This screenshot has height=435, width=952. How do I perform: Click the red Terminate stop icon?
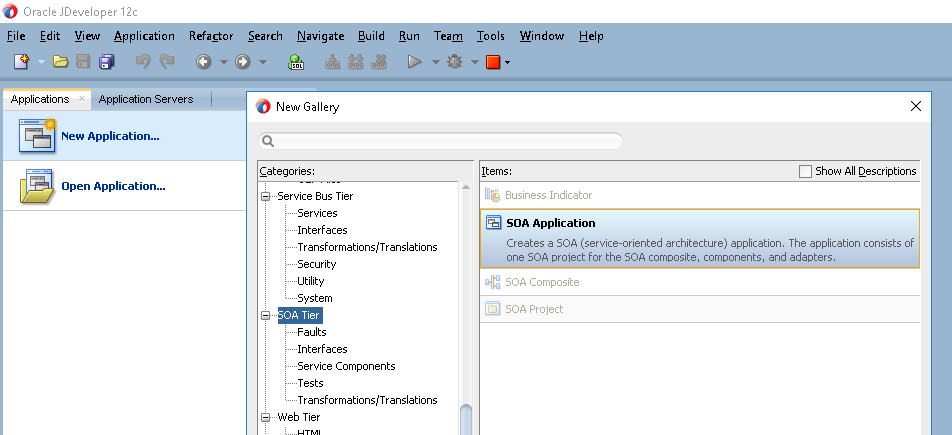pos(493,62)
